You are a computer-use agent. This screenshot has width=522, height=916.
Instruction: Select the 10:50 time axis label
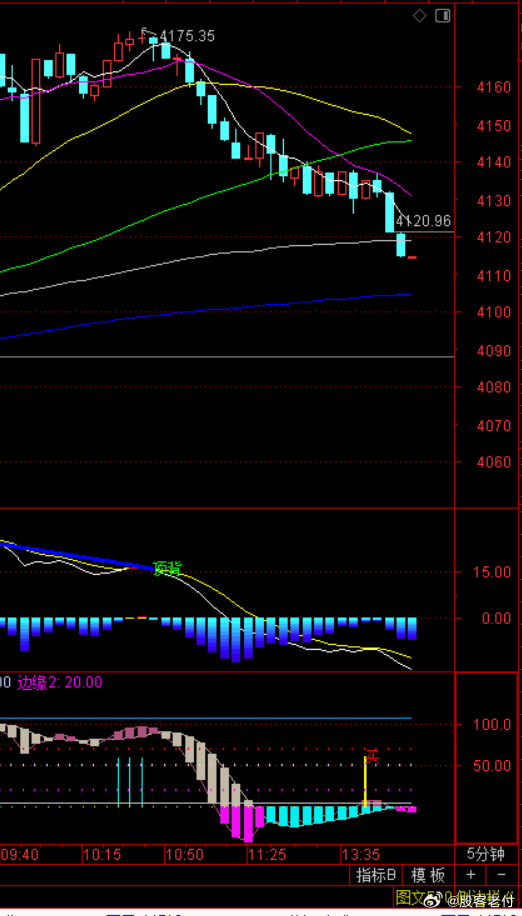click(184, 855)
